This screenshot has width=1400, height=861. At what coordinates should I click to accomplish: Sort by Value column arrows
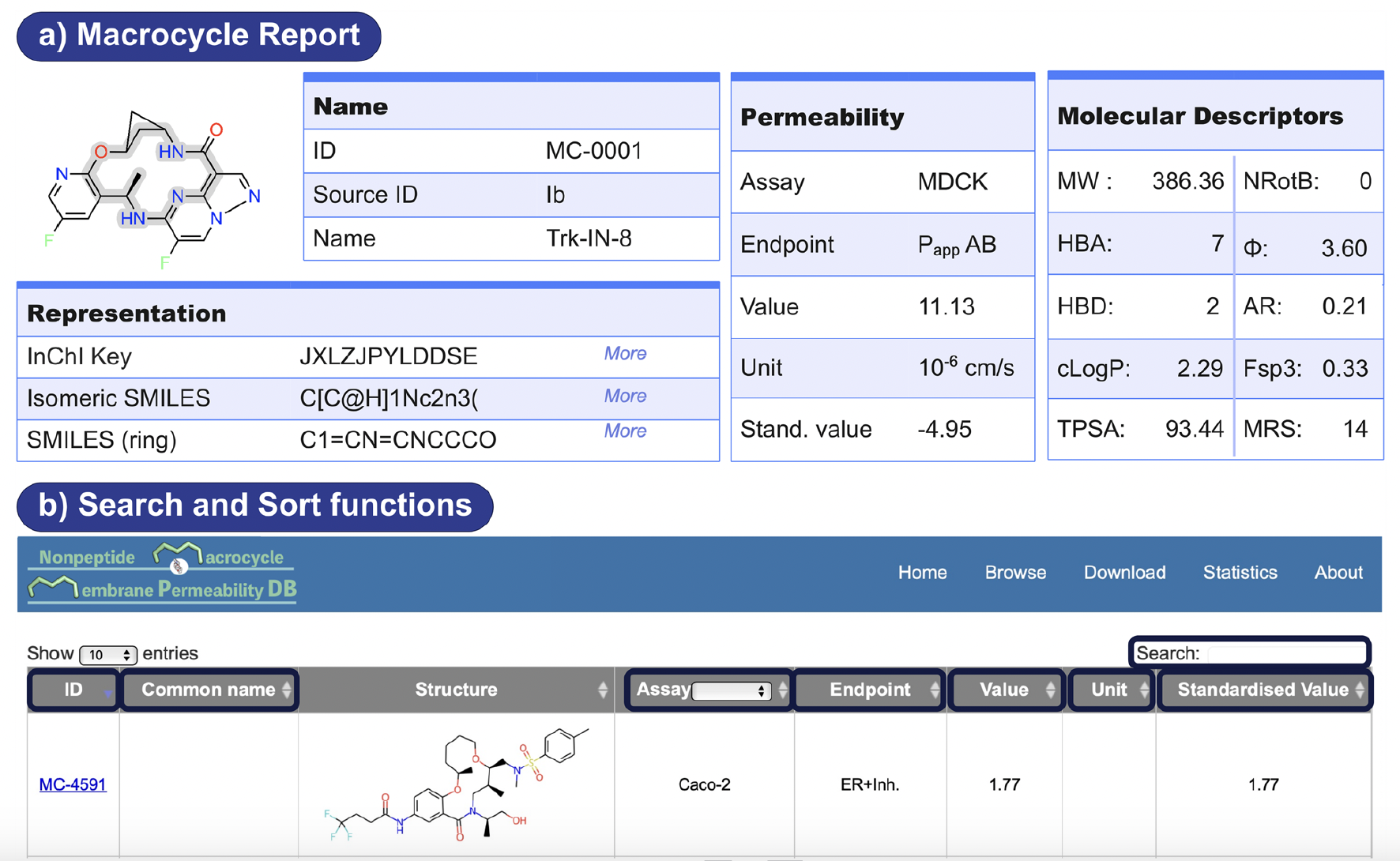coord(1050,690)
